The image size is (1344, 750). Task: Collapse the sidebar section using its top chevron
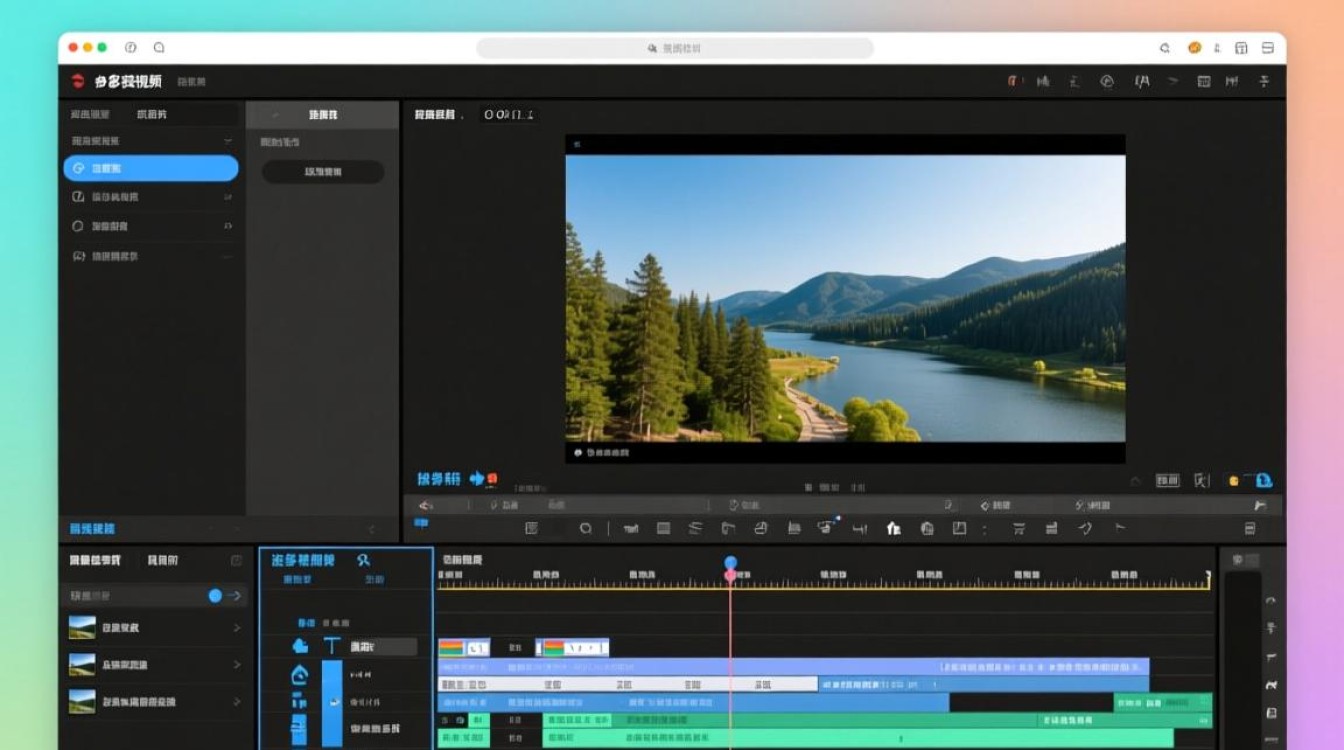pyautogui.click(x=228, y=141)
